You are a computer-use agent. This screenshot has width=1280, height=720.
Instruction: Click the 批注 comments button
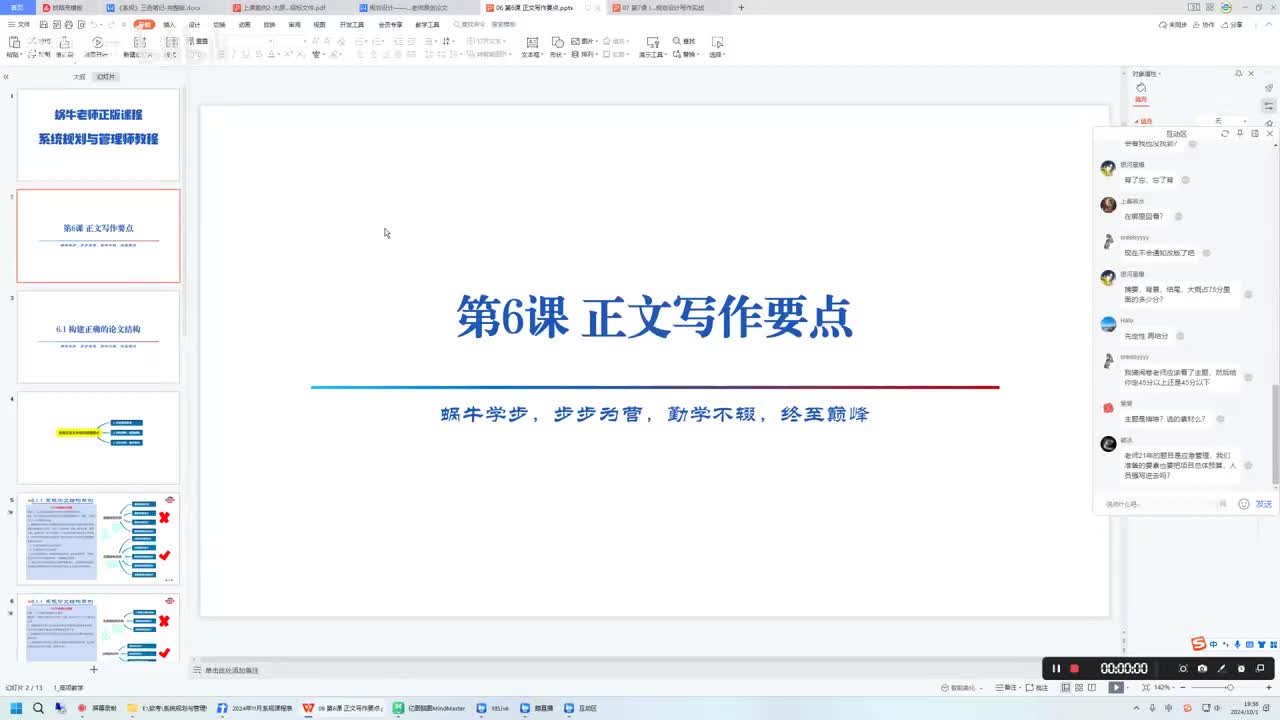click(x=1037, y=687)
